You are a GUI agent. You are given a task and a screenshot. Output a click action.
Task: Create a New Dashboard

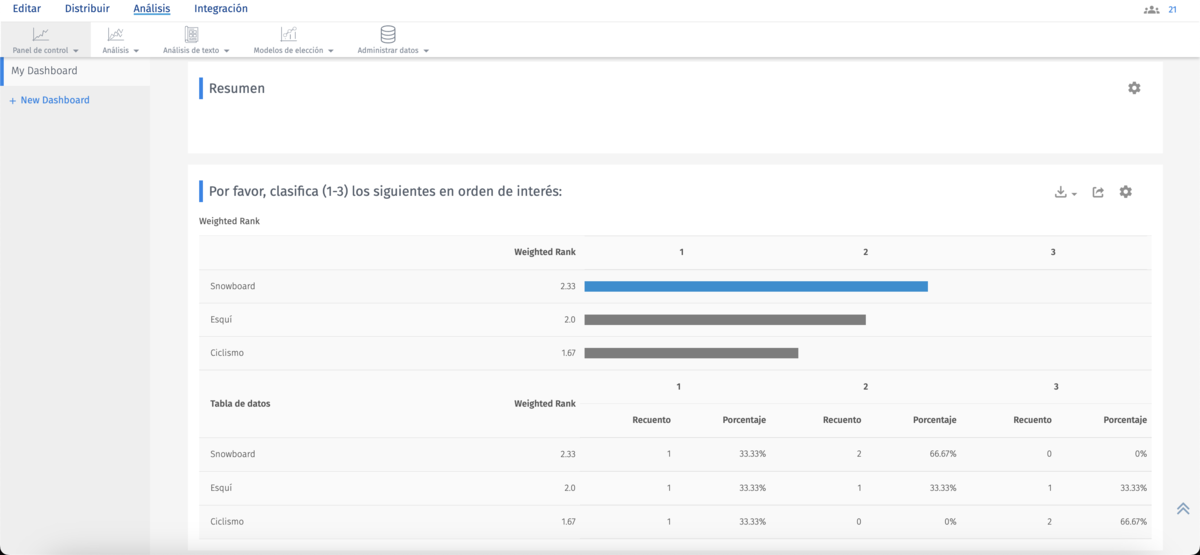point(50,100)
